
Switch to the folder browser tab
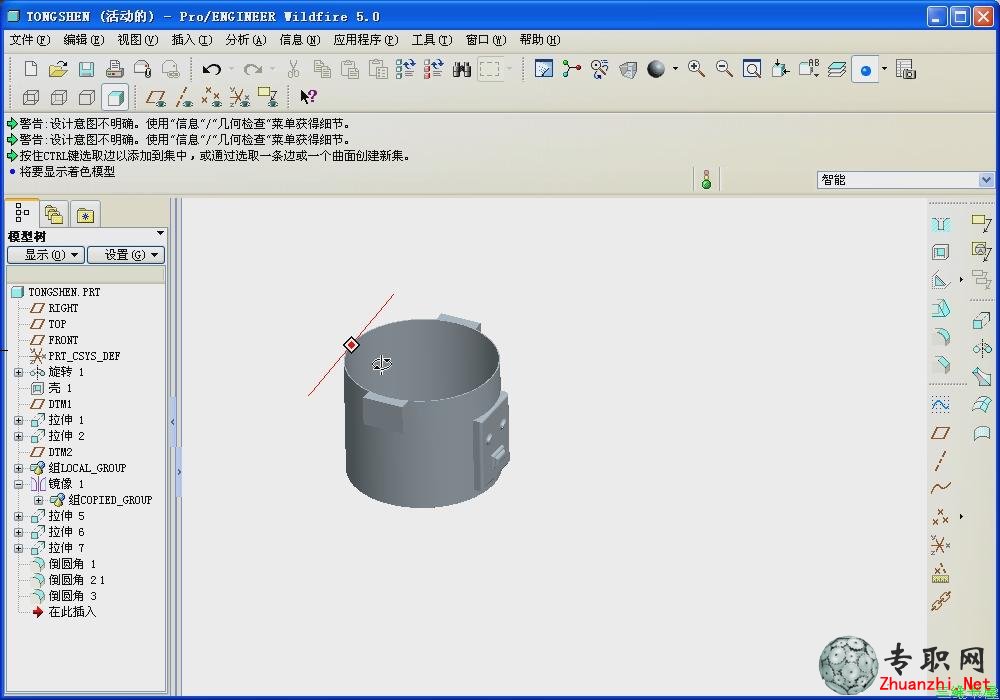click(54, 215)
